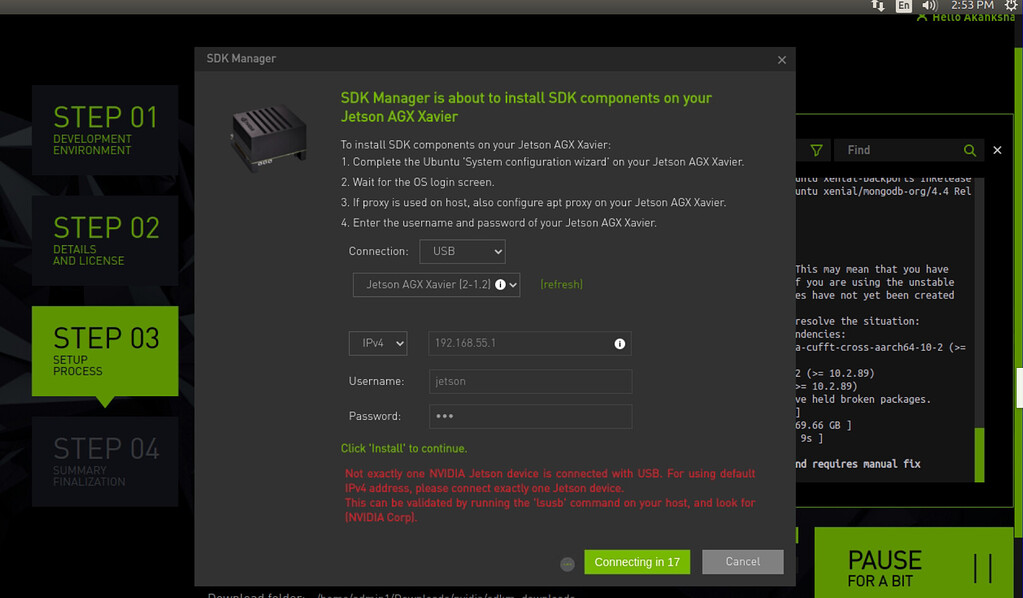Click terminal line 'nd requires manual fix'
The width and height of the screenshot is (1023, 598).
click(857, 464)
